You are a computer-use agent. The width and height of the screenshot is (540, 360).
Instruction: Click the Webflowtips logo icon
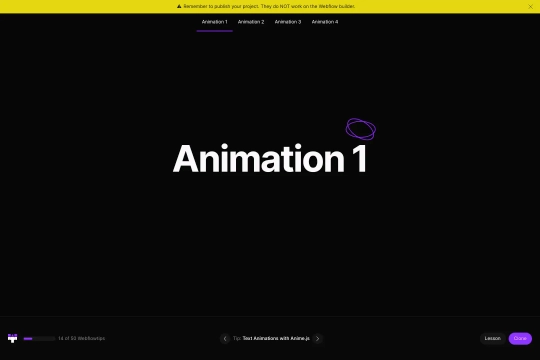[x=12, y=338]
